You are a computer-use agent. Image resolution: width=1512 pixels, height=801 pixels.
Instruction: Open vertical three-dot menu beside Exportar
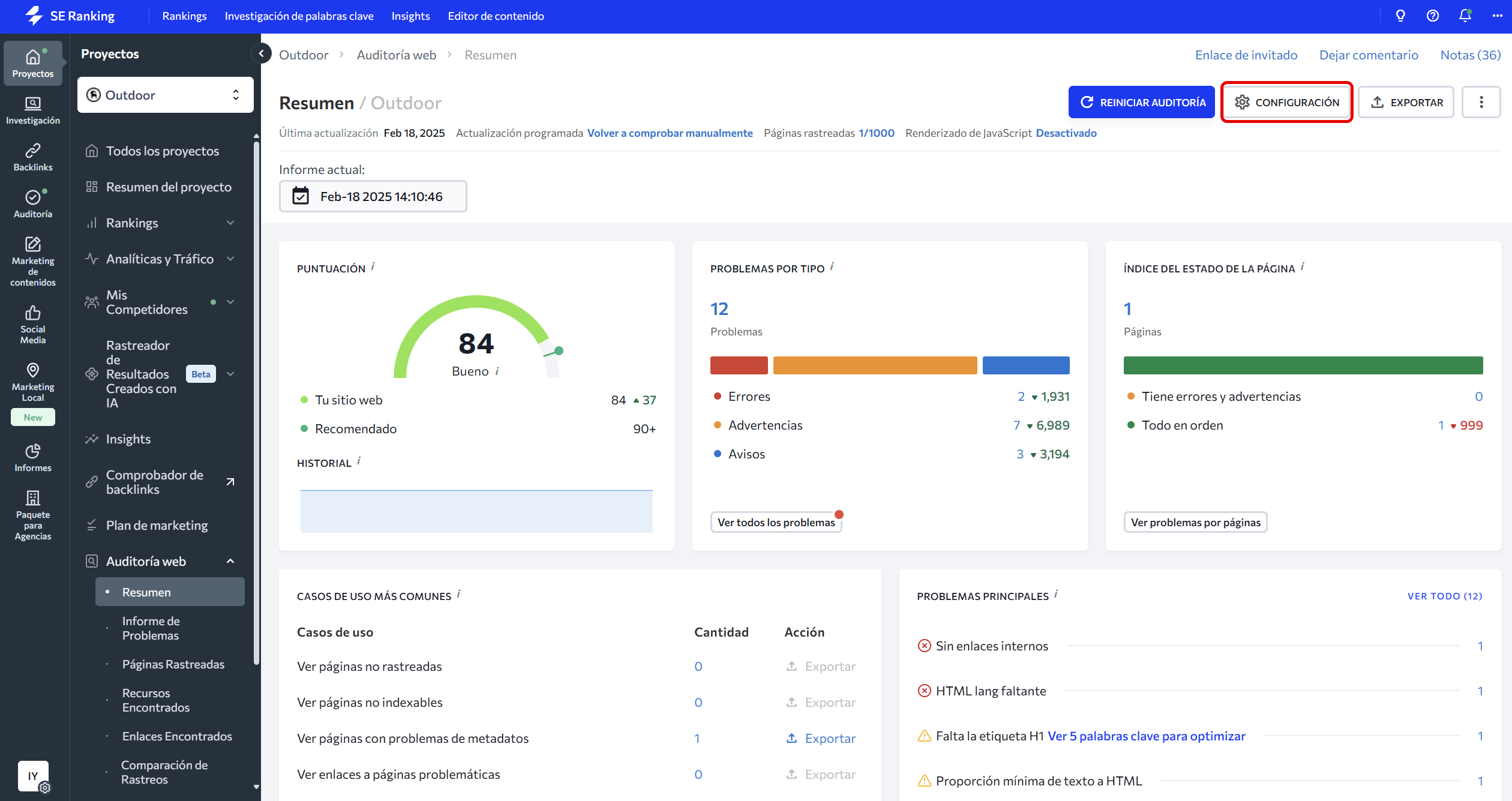pyautogui.click(x=1481, y=103)
